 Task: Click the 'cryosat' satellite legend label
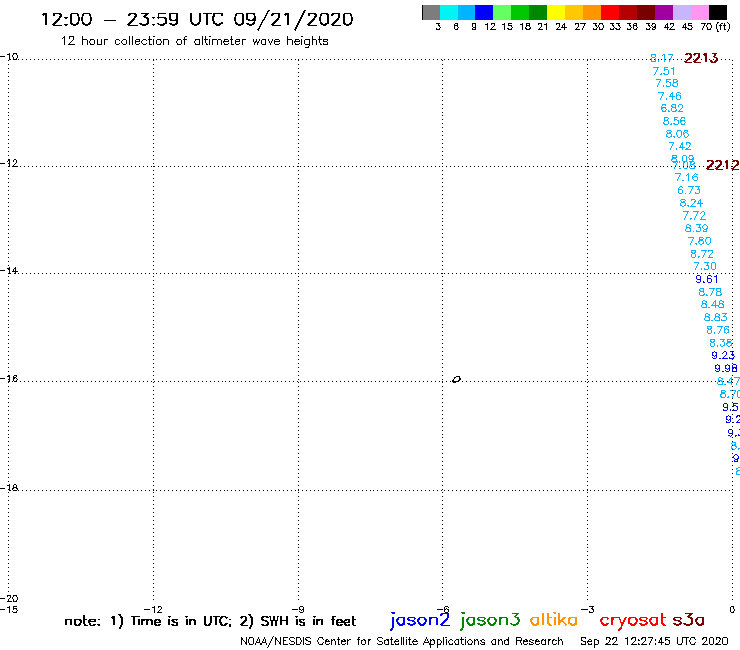[632, 620]
